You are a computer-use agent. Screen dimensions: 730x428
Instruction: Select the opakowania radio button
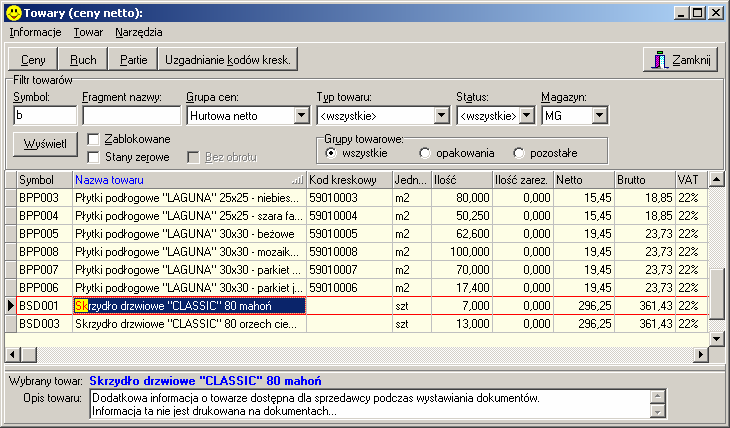(x=425, y=153)
